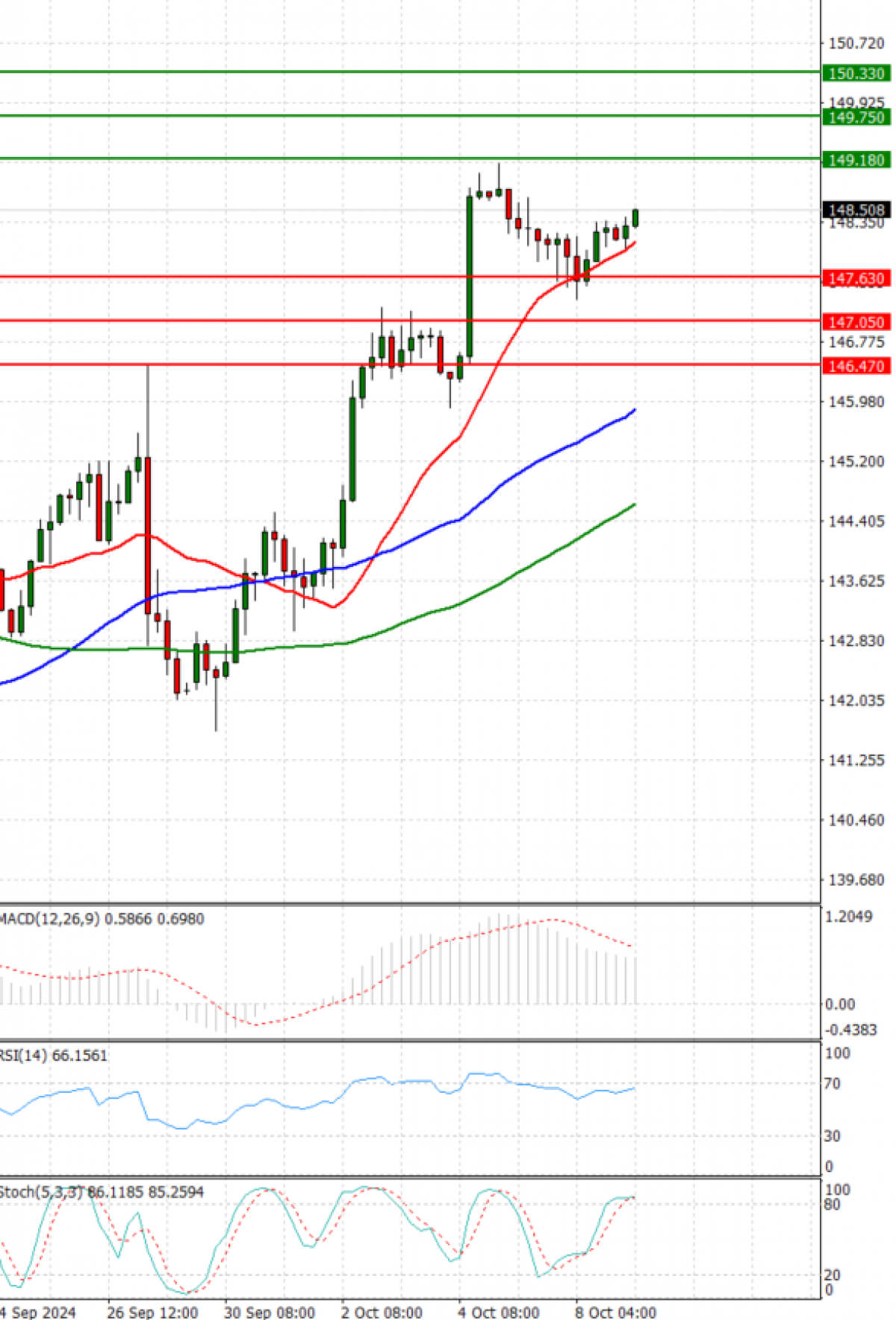The height and width of the screenshot is (1320, 896).
Task: Click the 150.720 value on price axis
Action: tap(856, 43)
